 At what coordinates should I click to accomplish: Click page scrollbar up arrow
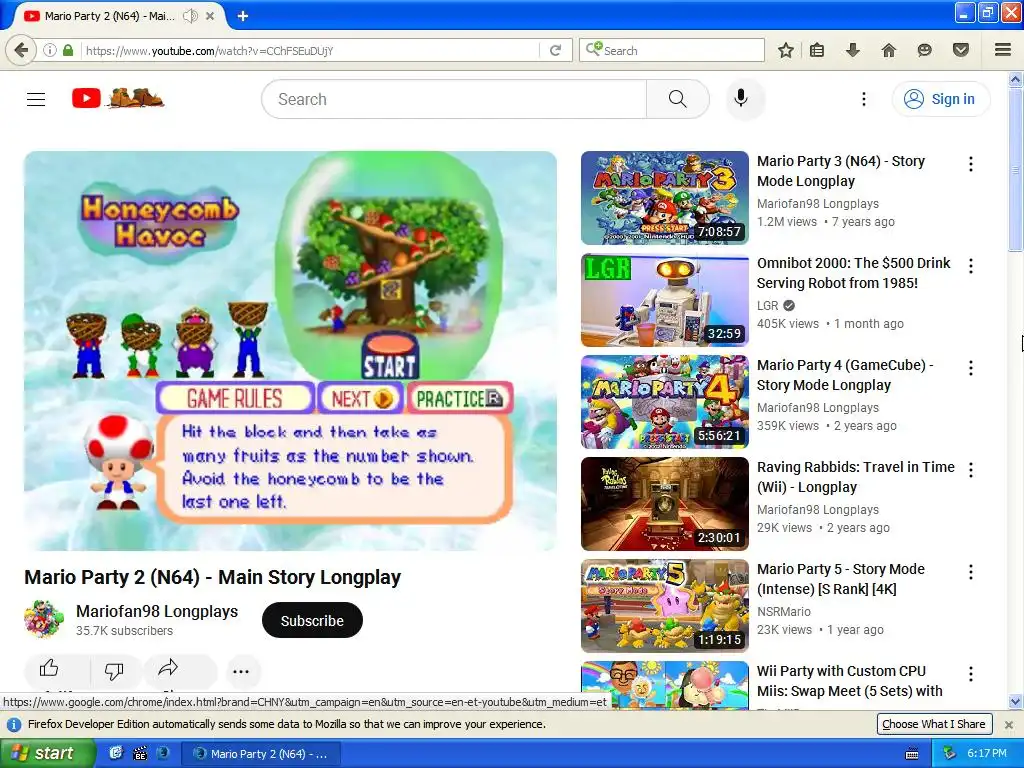pos(1015,80)
